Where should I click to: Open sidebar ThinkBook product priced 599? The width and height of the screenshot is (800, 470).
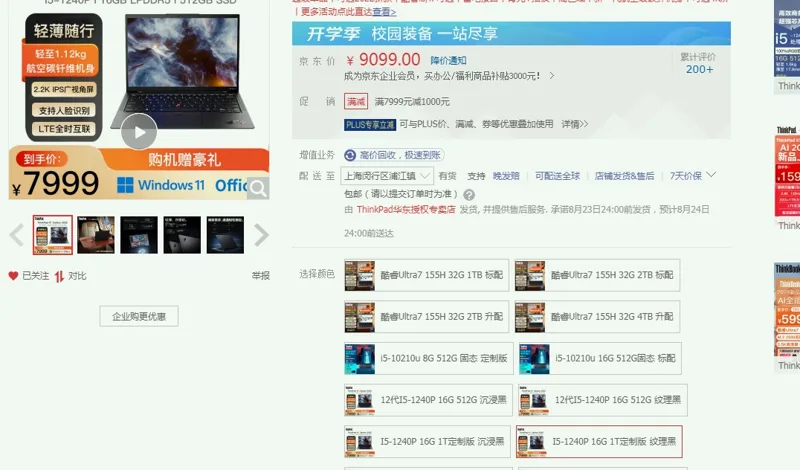pyautogui.click(x=787, y=310)
